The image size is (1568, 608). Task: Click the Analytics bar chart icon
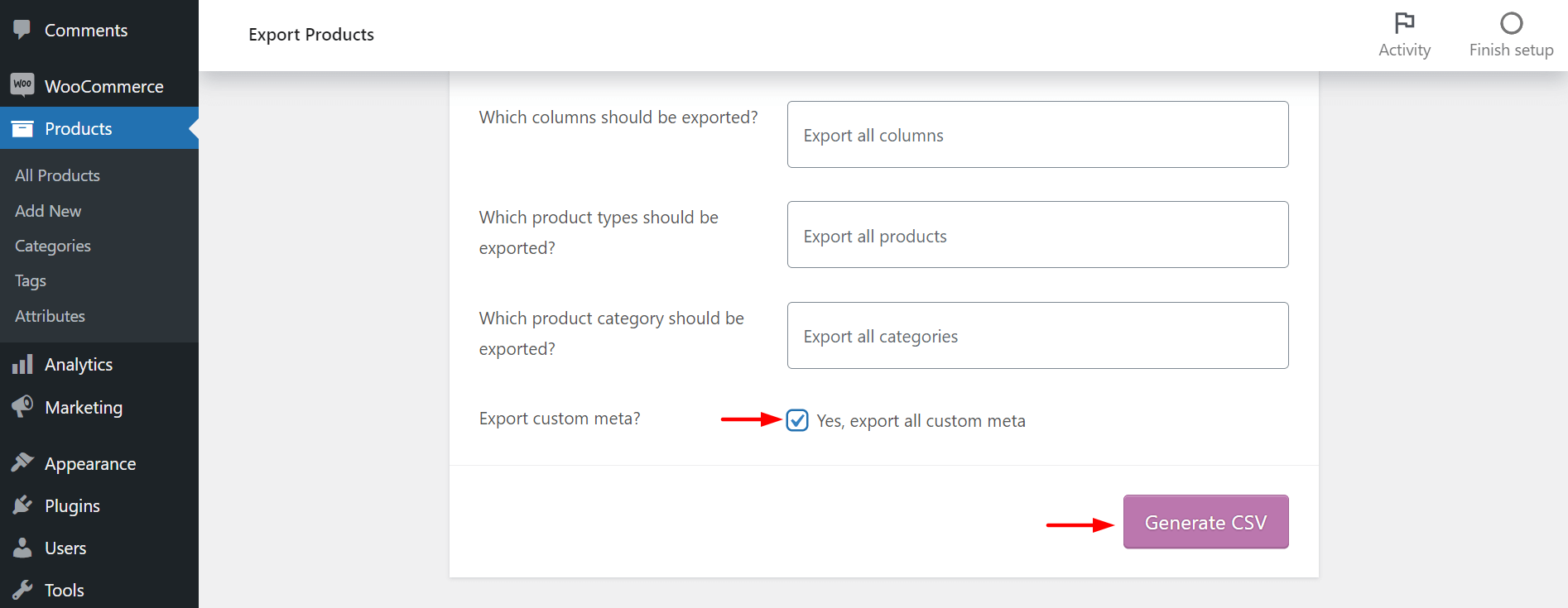[x=22, y=364]
